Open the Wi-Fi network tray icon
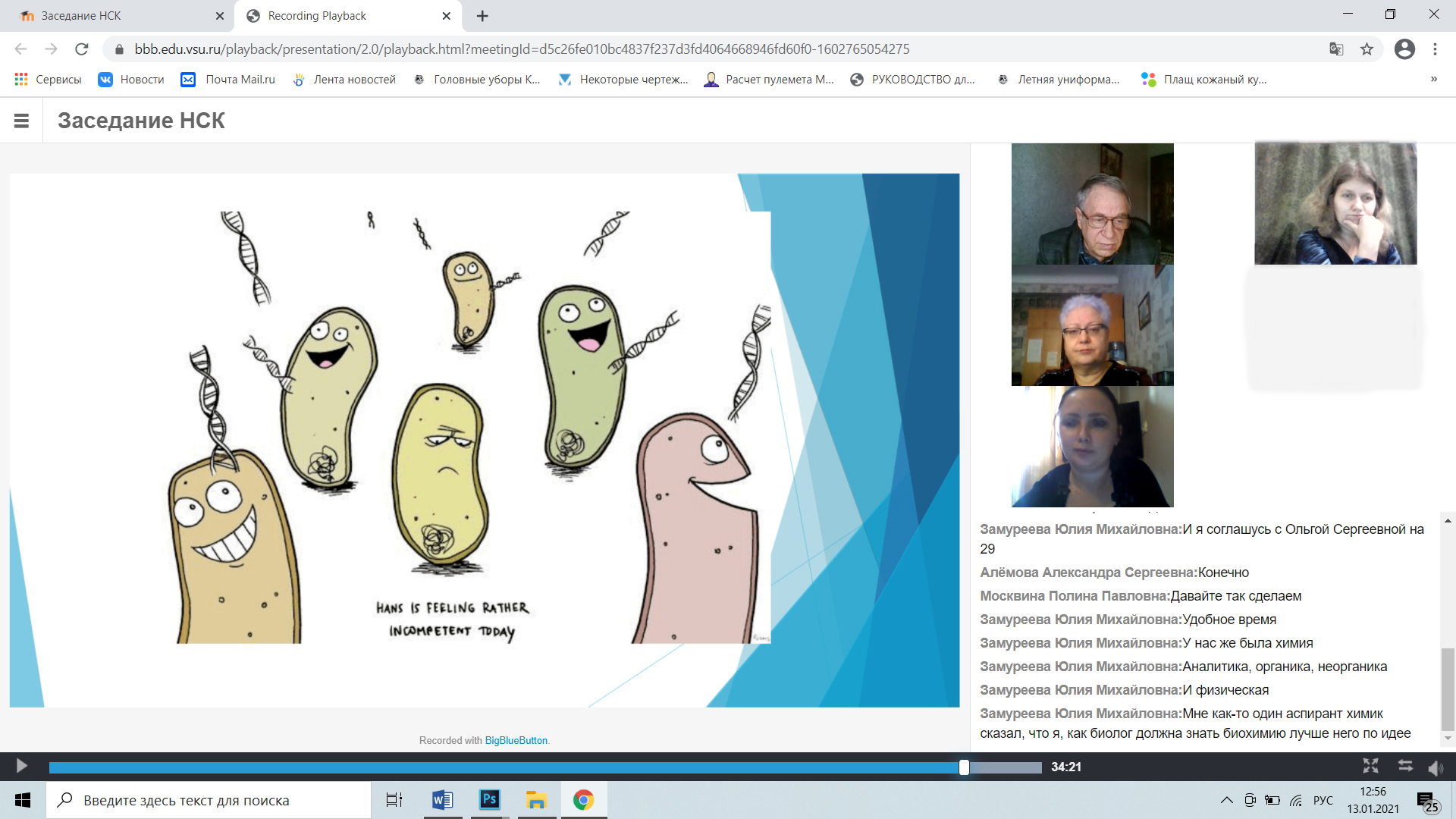Image resolution: width=1456 pixels, height=819 pixels. click(1296, 800)
